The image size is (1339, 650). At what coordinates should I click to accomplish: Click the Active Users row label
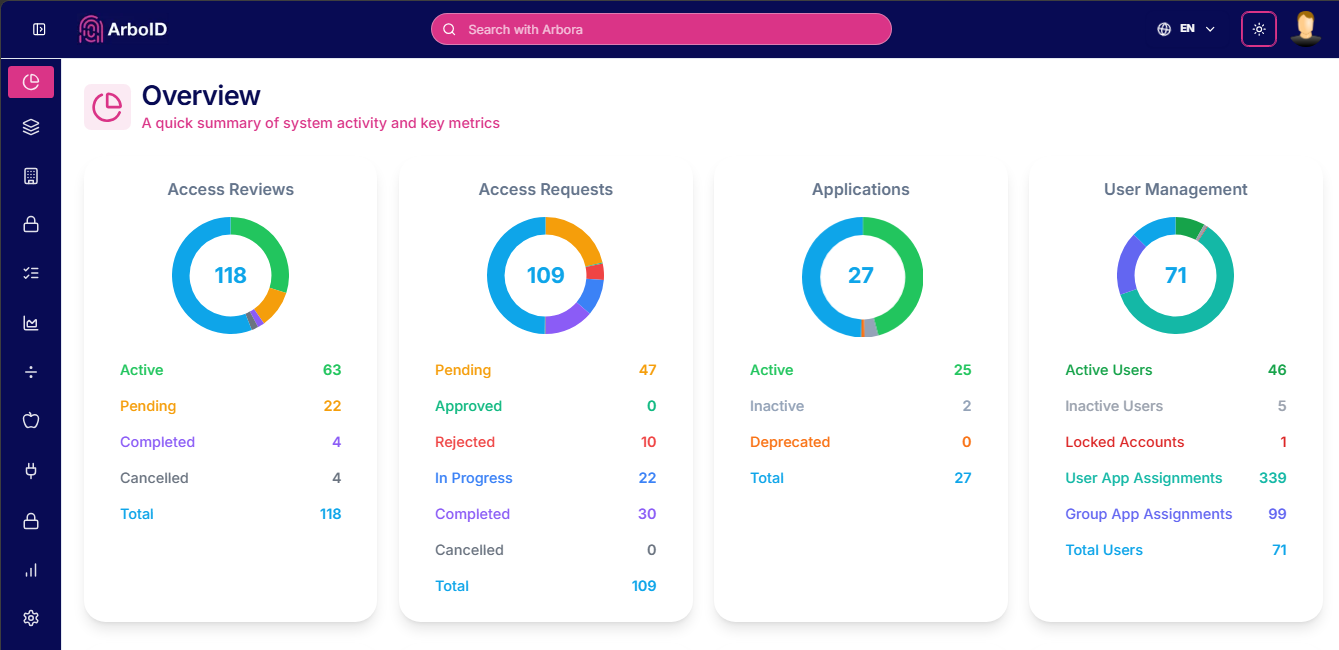[x=1109, y=370]
